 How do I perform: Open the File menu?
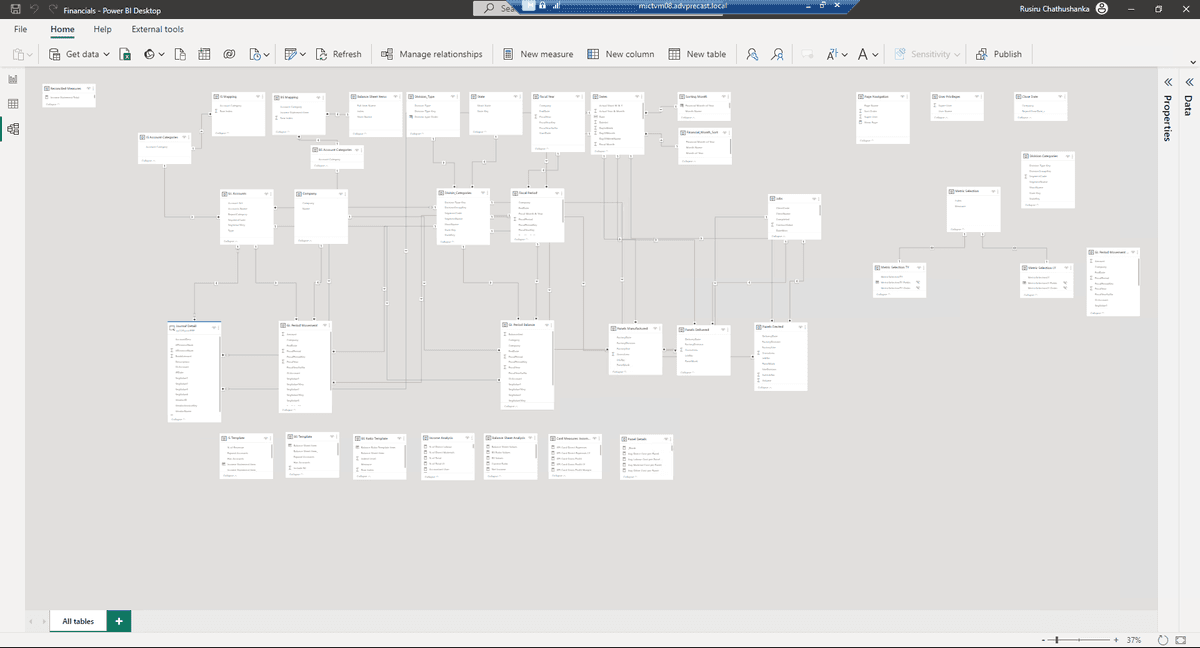point(19,29)
